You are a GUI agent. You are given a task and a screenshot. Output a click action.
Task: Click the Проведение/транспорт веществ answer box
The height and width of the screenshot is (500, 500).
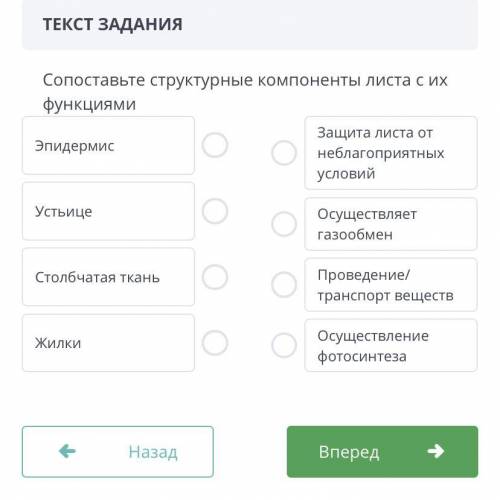391,285
